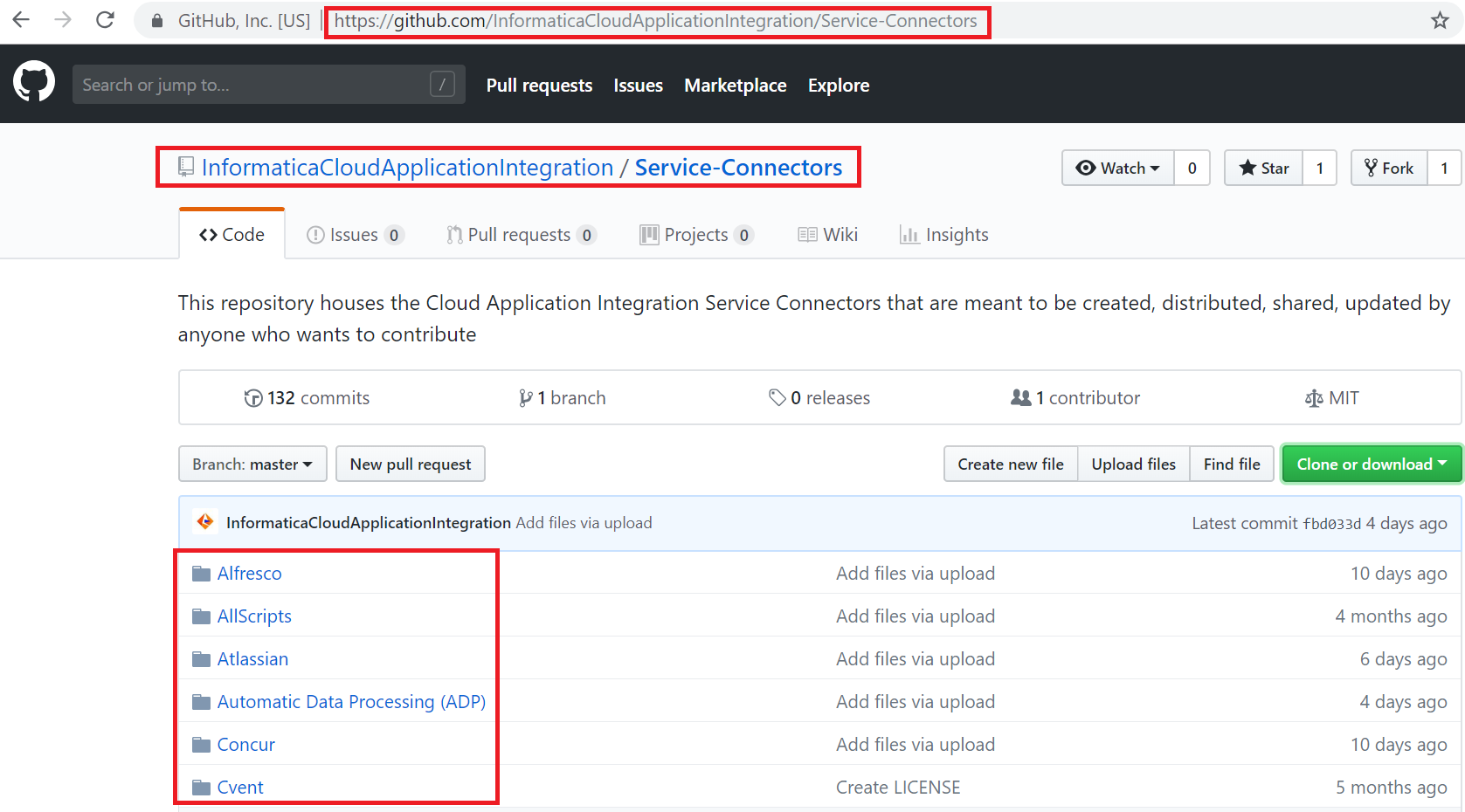1465x812 pixels.
Task: Expand the Clone or download dropdown
Action: [1372, 464]
